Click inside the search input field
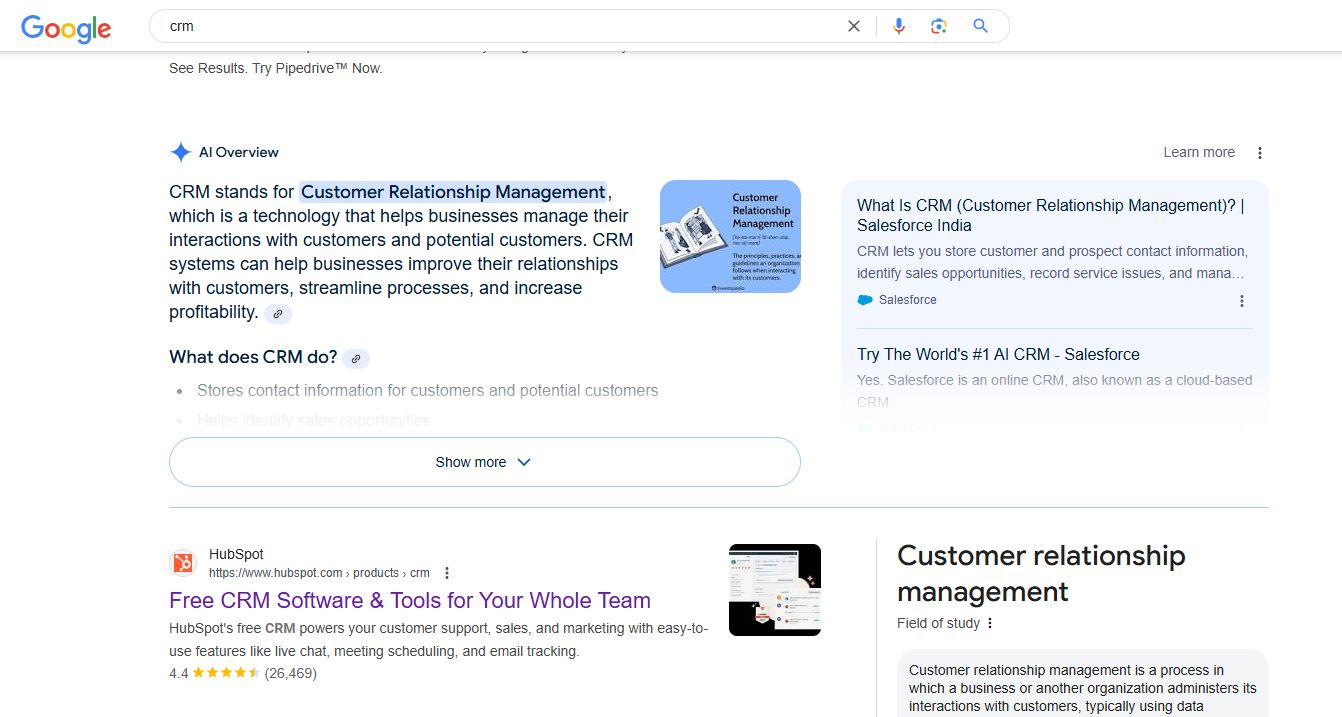The width and height of the screenshot is (1342, 717). click(x=450, y=26)
